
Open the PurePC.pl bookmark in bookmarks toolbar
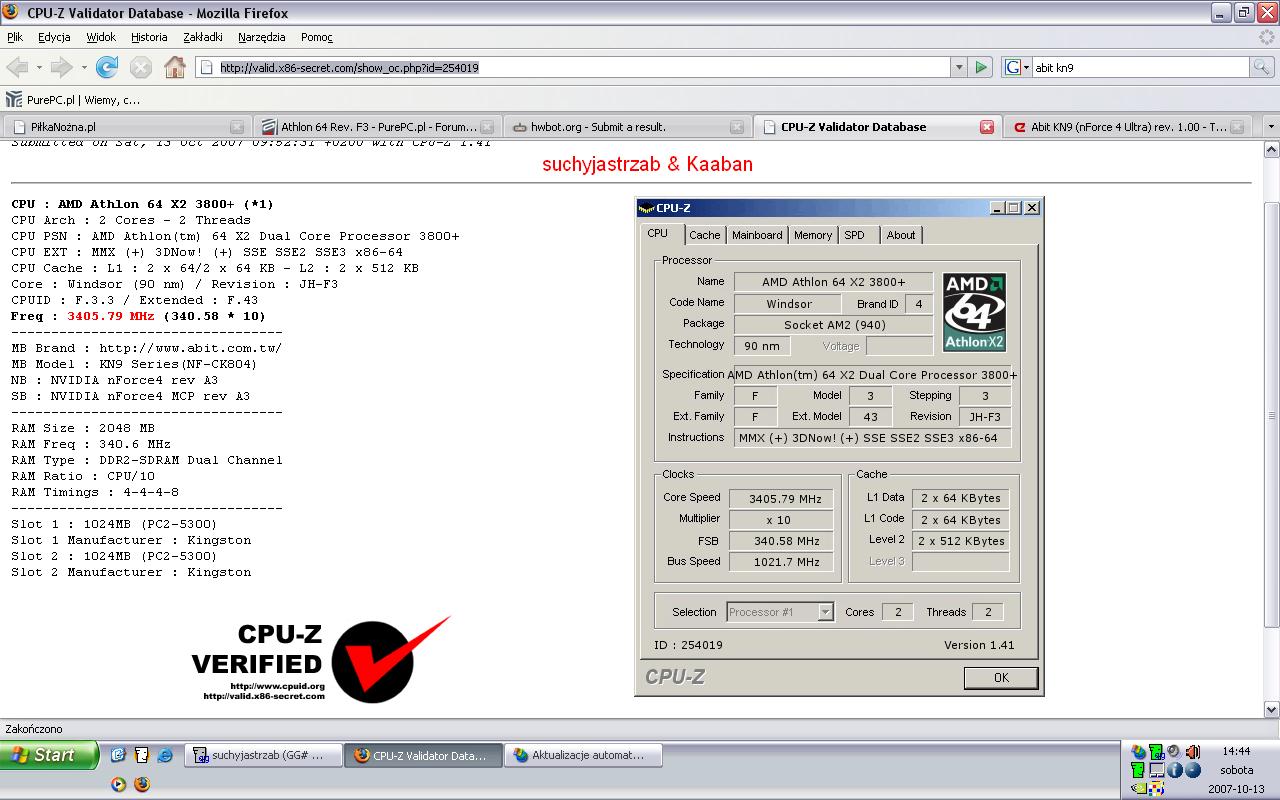pos(73,100)
